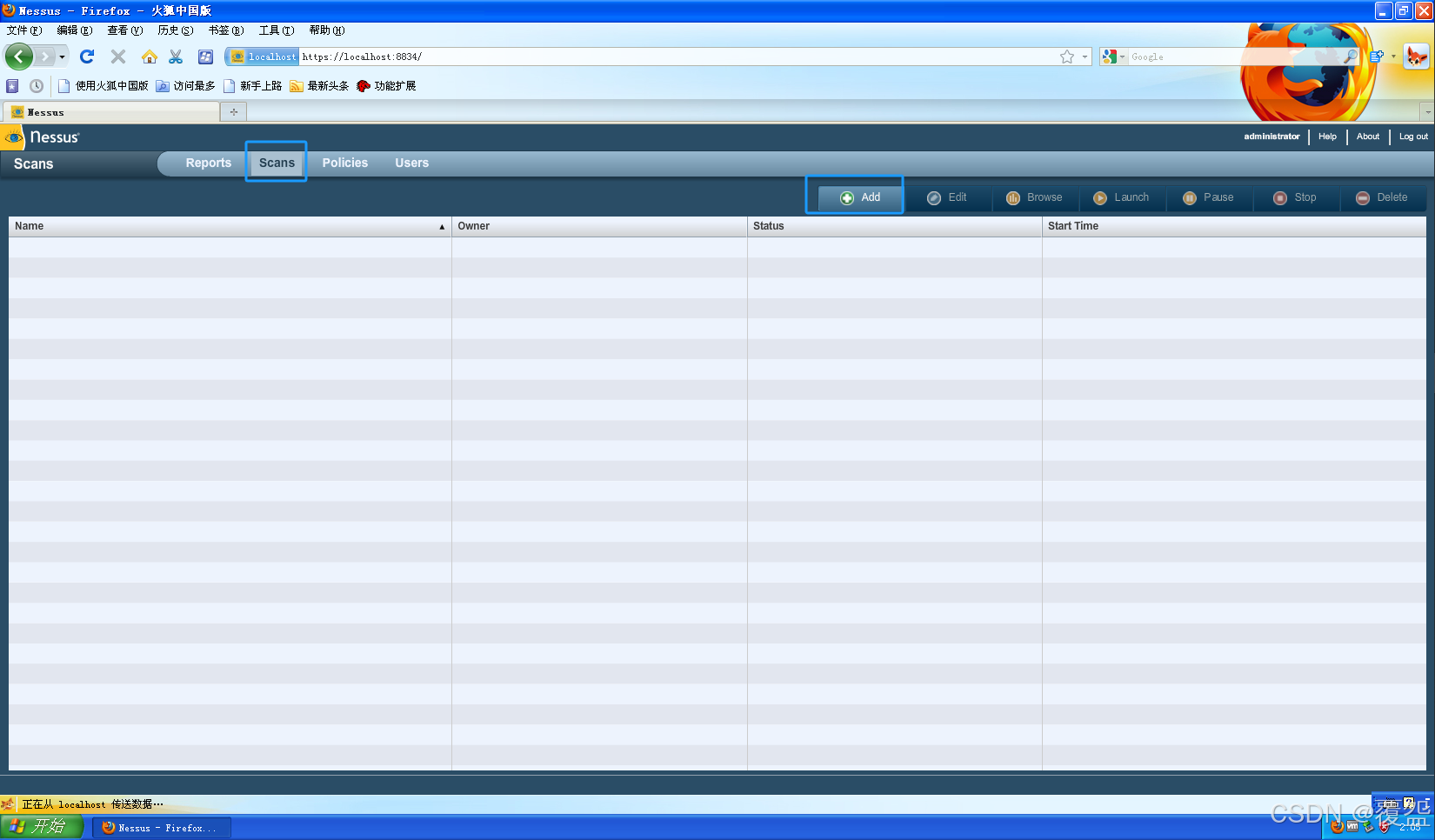The height and width of the screenshot is (840, 1435).
Task: Switch to the Scans tab
Action: (x=277, y=163)
